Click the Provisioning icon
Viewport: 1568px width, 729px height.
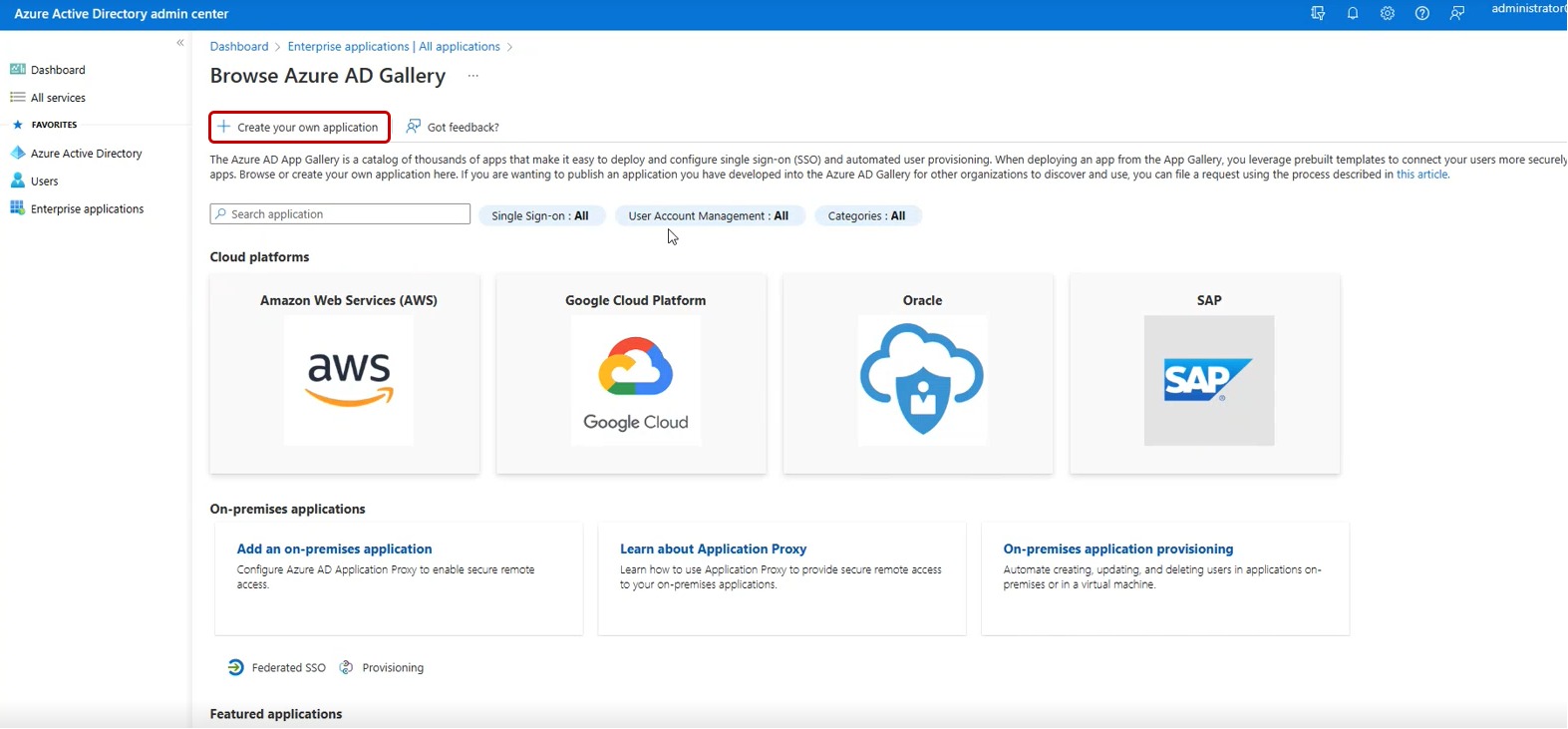click(x=346, y=668)
